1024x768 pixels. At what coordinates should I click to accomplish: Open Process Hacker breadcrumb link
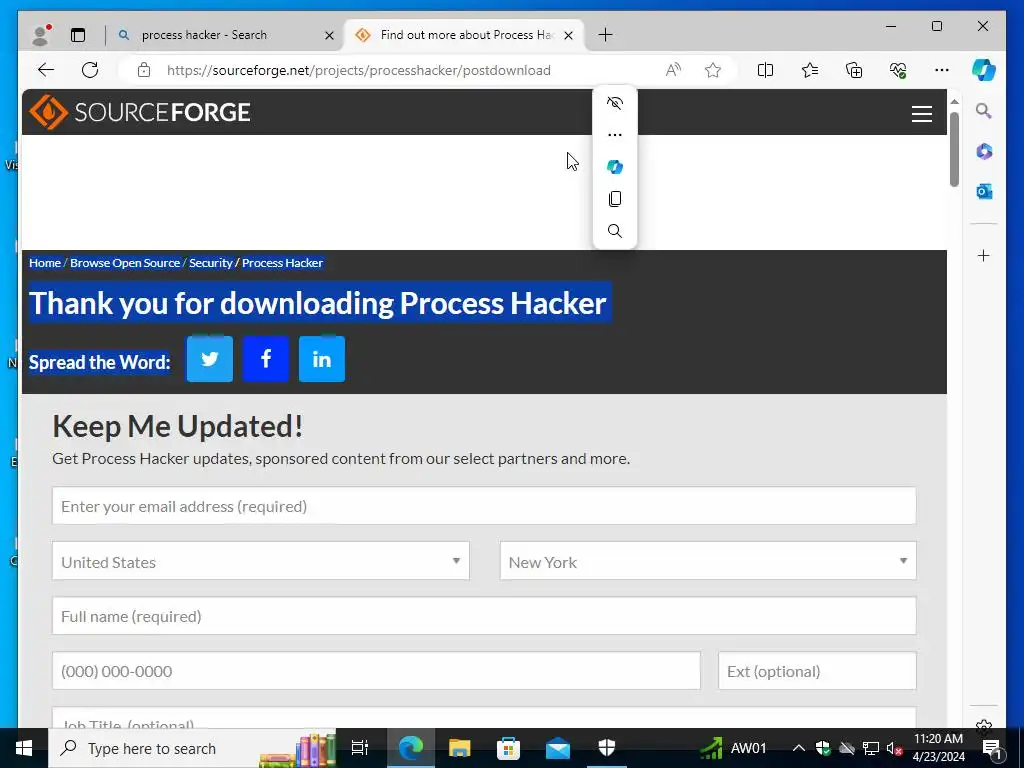282,263
